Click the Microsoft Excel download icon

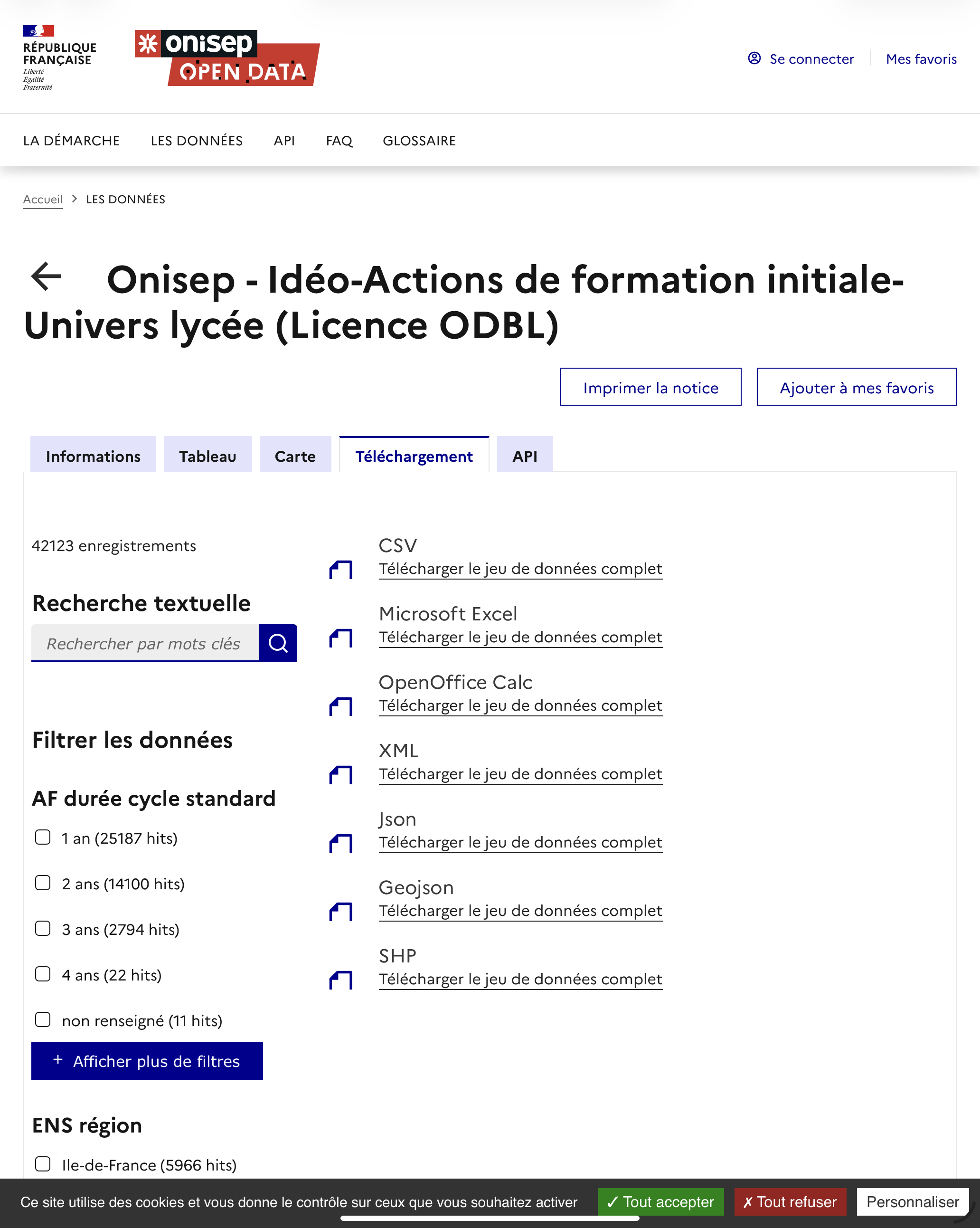(341, 638)
